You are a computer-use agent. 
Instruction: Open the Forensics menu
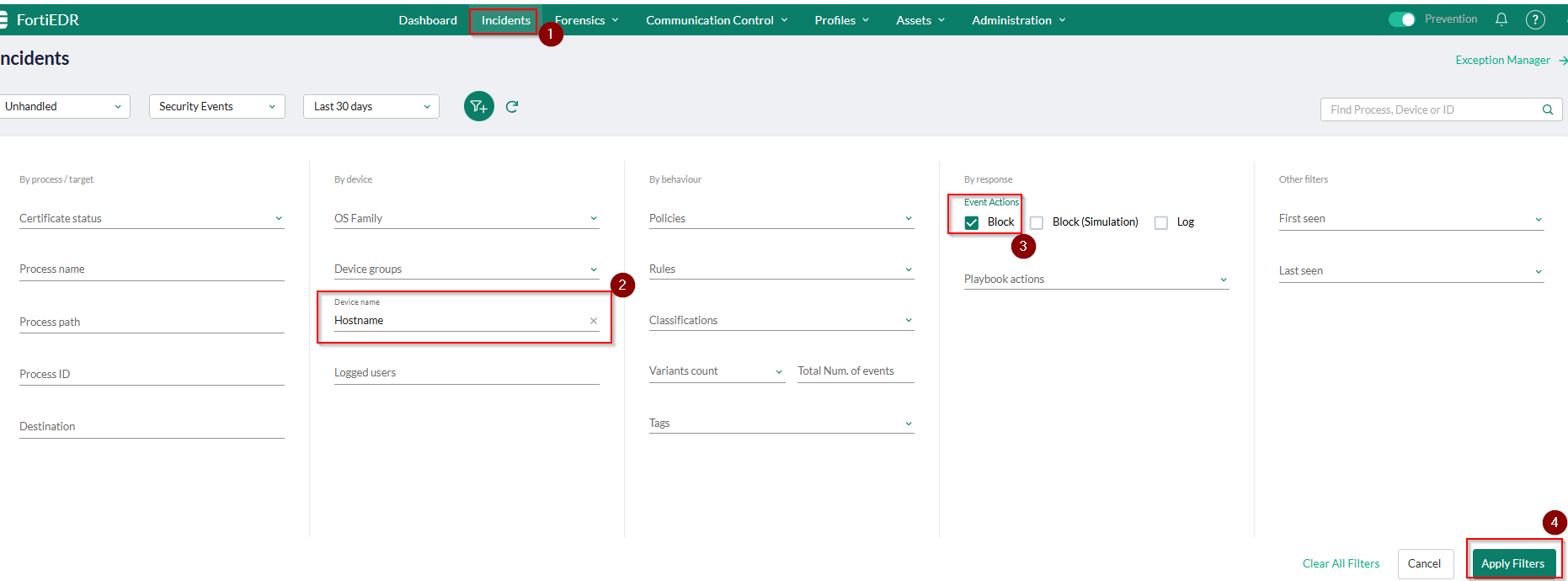tap(586, 20)
